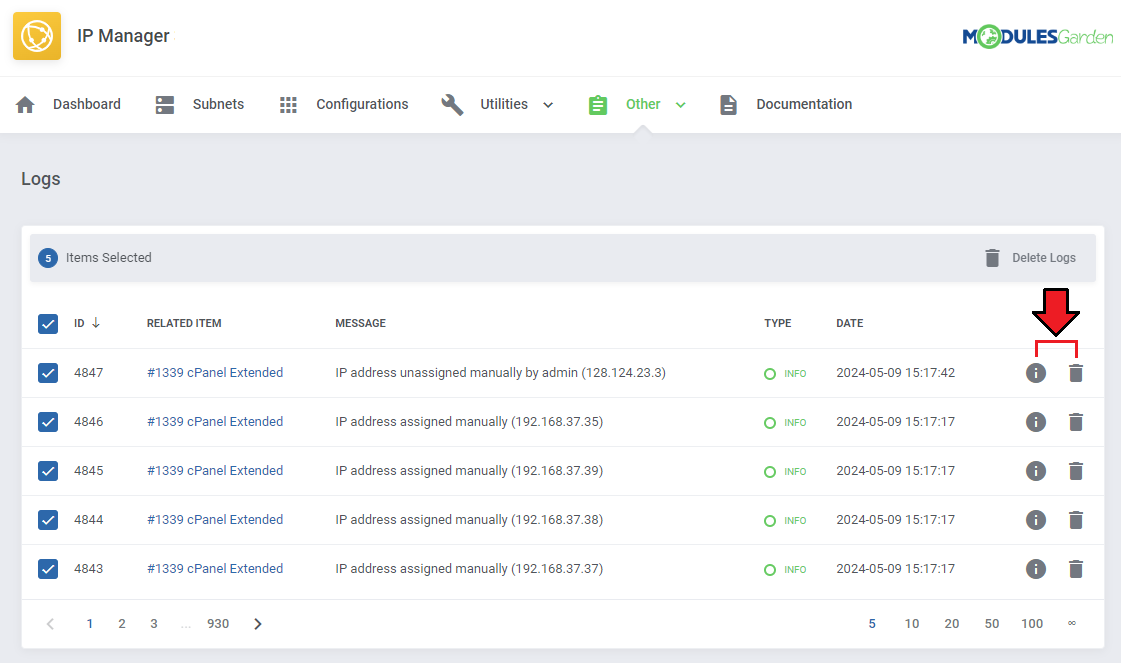Open the Utilities menu
The height and width of the screenshot is (663, 1121).
click(x=504, y=104)
